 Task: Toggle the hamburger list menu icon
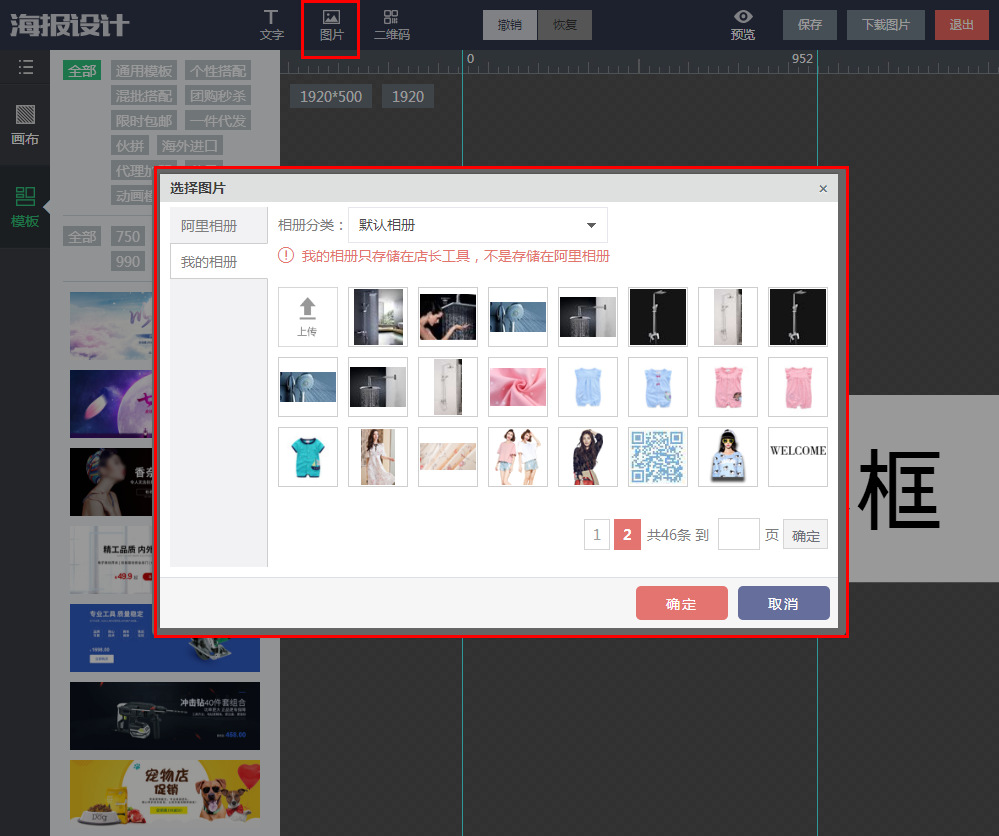pos(25,67)
